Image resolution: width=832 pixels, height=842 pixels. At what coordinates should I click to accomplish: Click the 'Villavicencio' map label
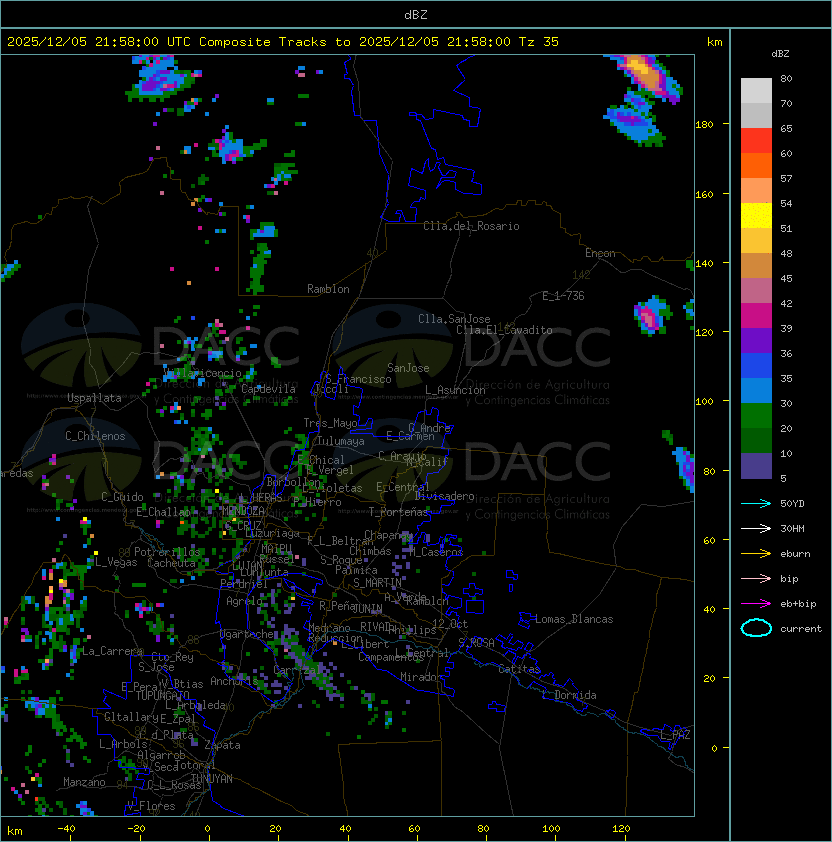[x=202, y=373]
